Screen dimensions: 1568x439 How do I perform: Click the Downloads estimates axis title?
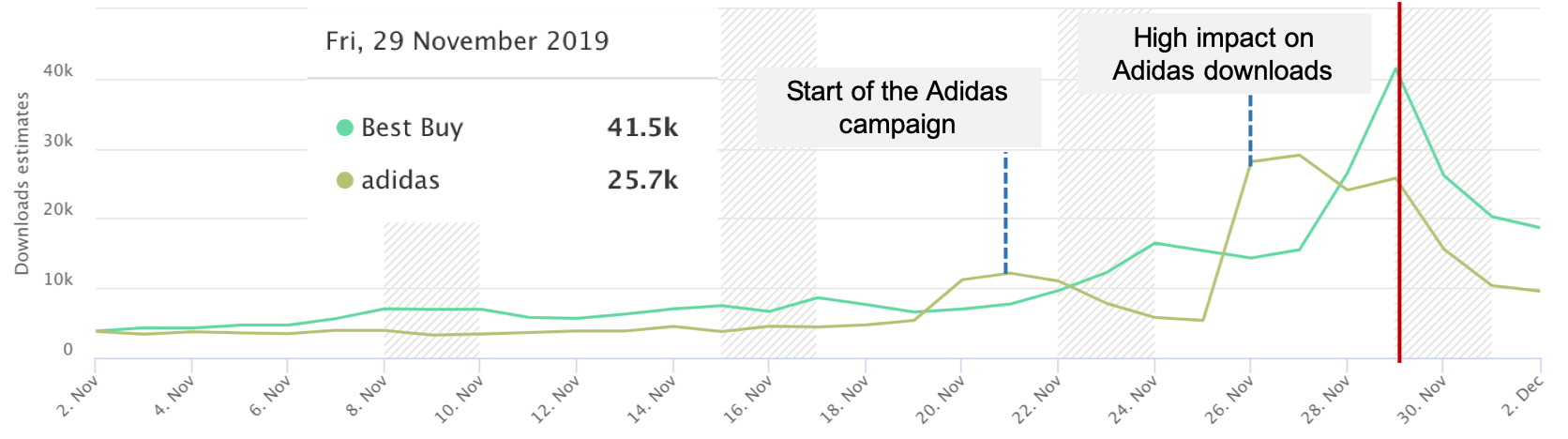[x=22, y=183]
